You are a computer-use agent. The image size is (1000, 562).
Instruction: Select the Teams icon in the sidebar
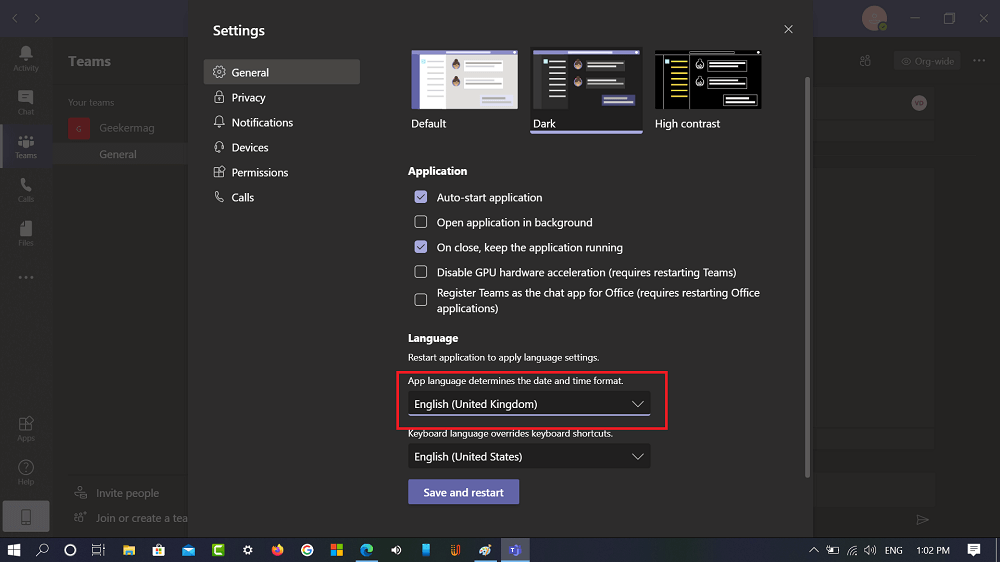26,146
